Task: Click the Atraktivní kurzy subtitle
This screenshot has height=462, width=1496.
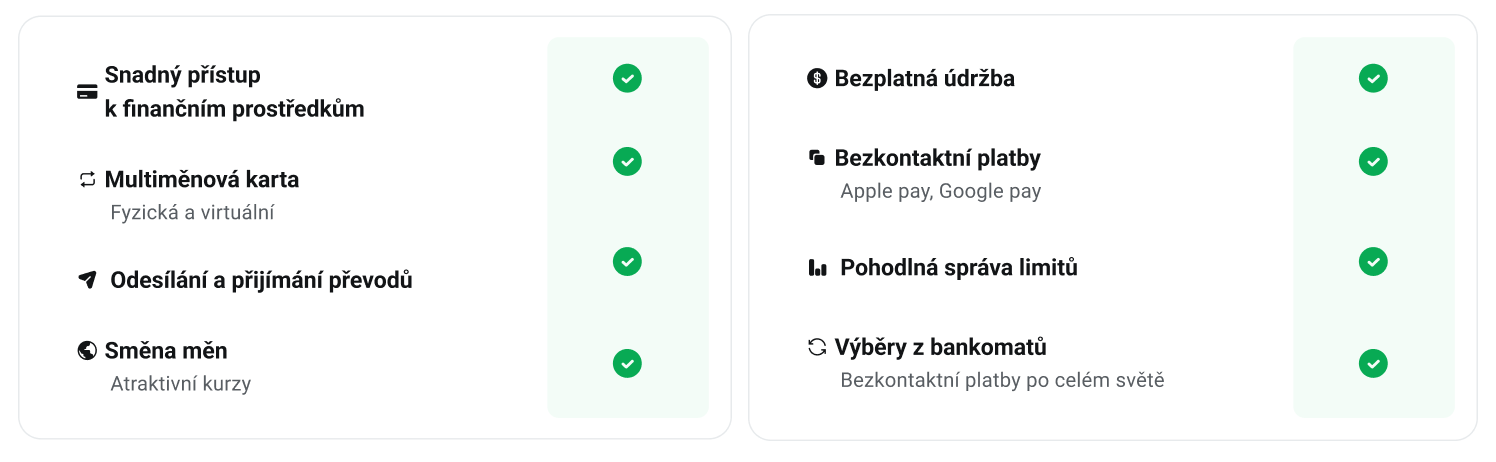Action: [x=180, y=384]
